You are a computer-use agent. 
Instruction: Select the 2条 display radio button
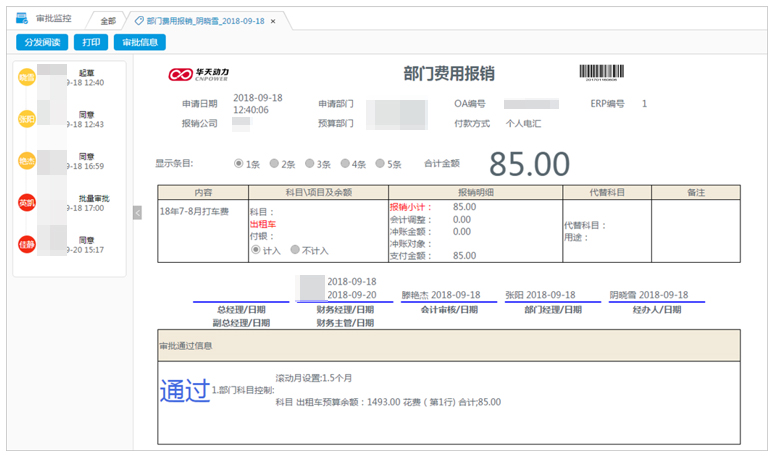274,163
